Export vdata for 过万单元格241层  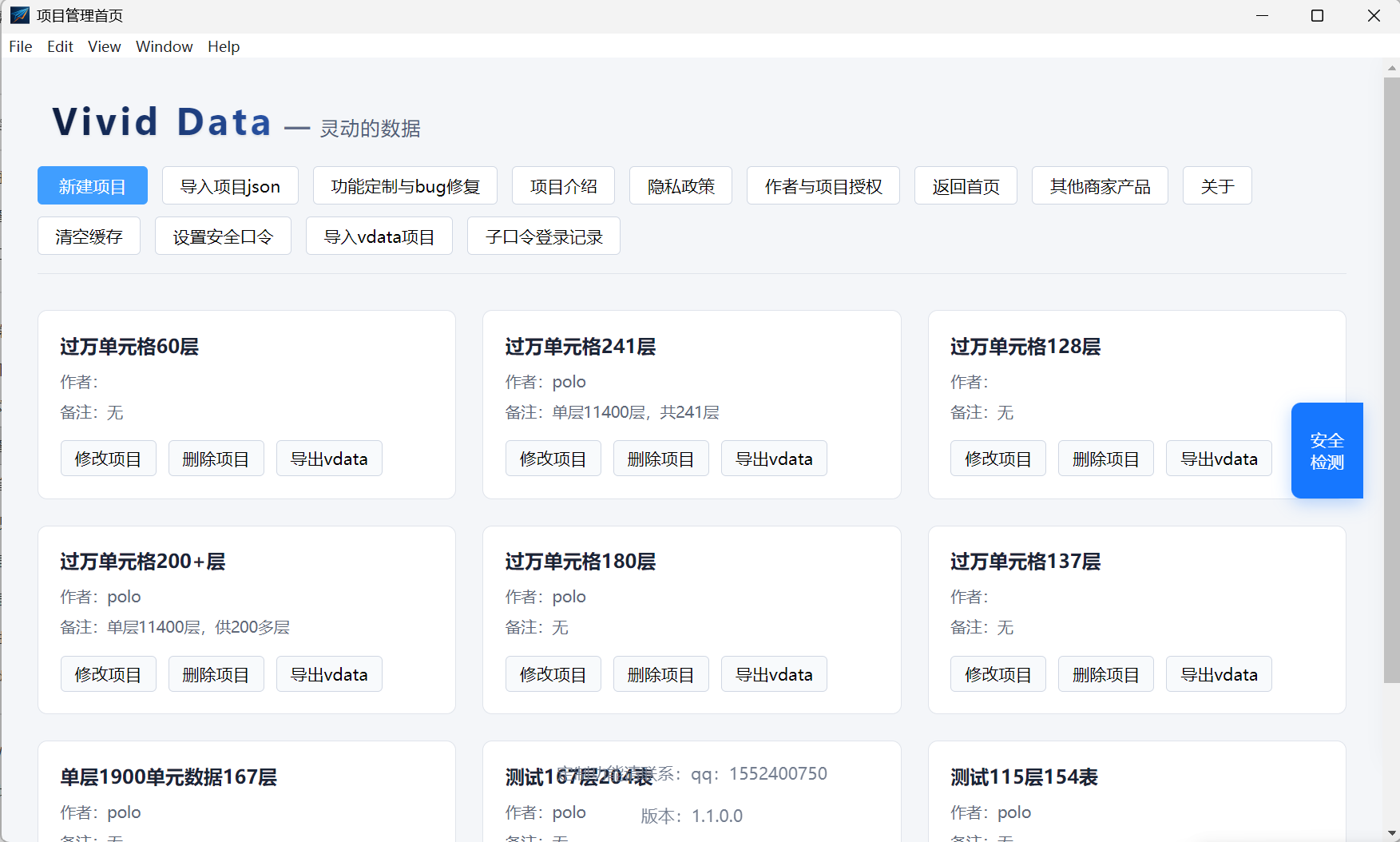coord(774,459)
